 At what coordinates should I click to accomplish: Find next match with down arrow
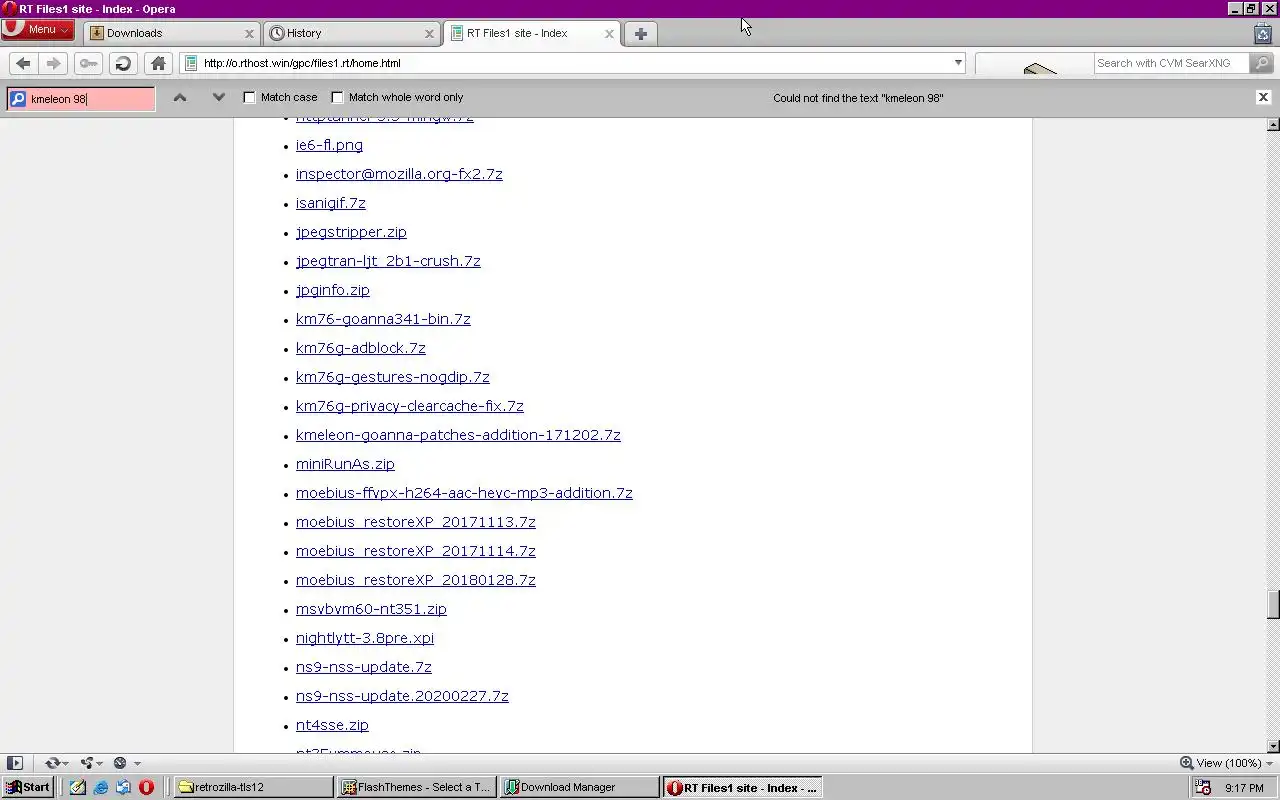click(x=219, y=97)
